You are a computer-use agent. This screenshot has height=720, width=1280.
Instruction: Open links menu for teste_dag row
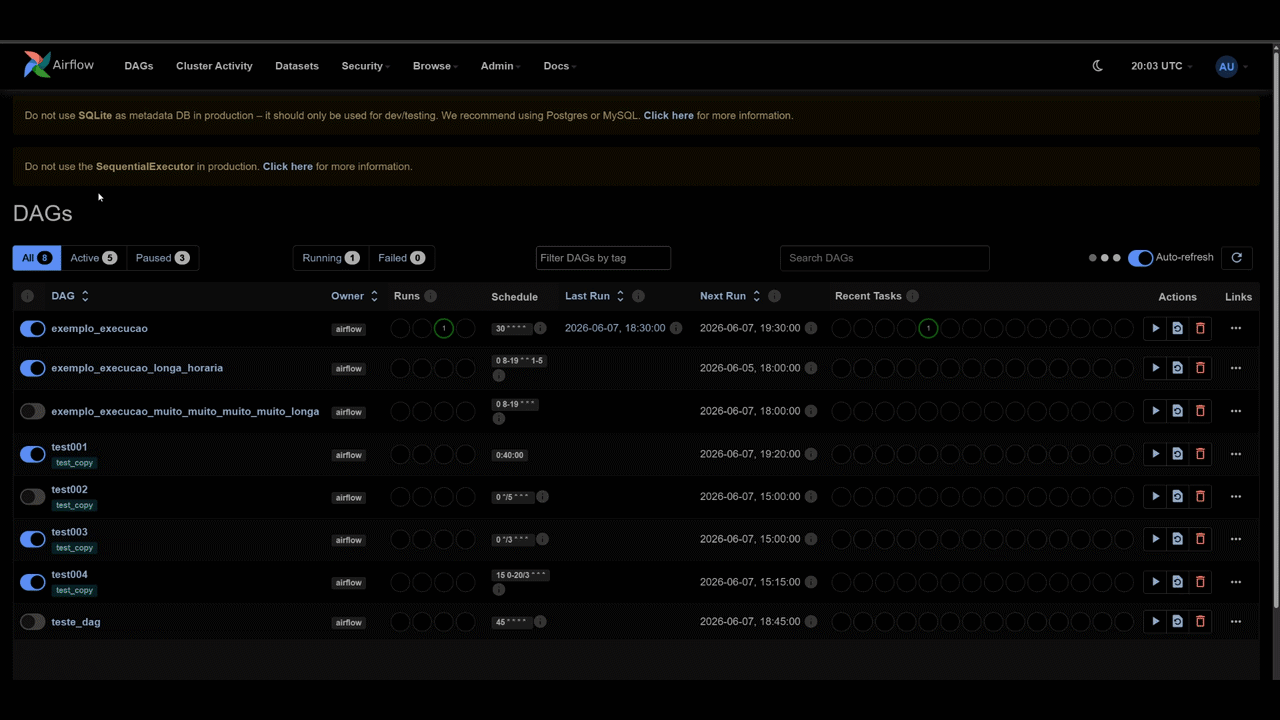[x=1236, y=621]
